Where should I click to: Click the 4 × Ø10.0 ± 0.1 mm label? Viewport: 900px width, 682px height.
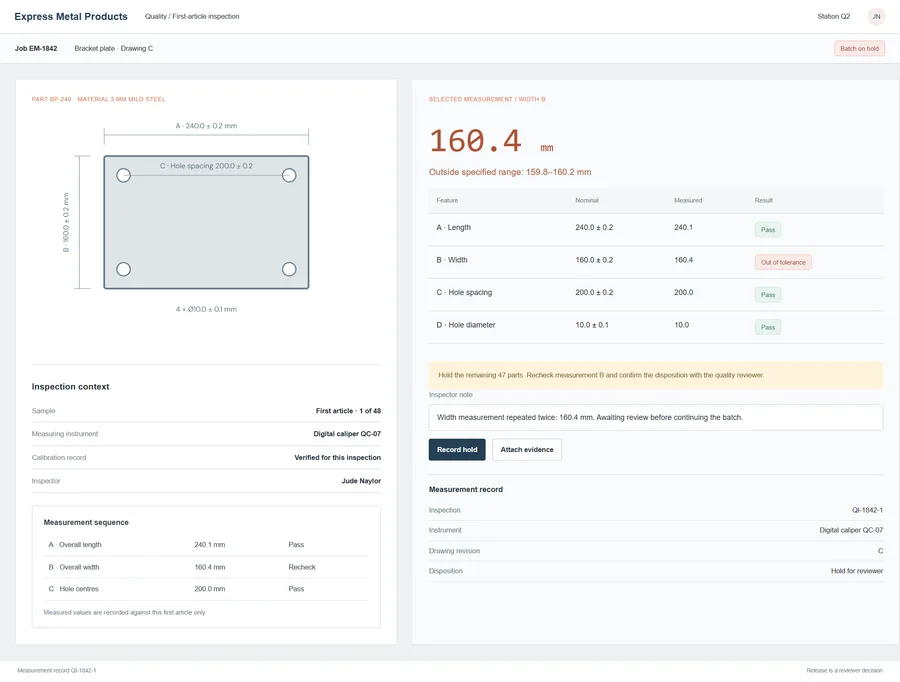point(206,309)
